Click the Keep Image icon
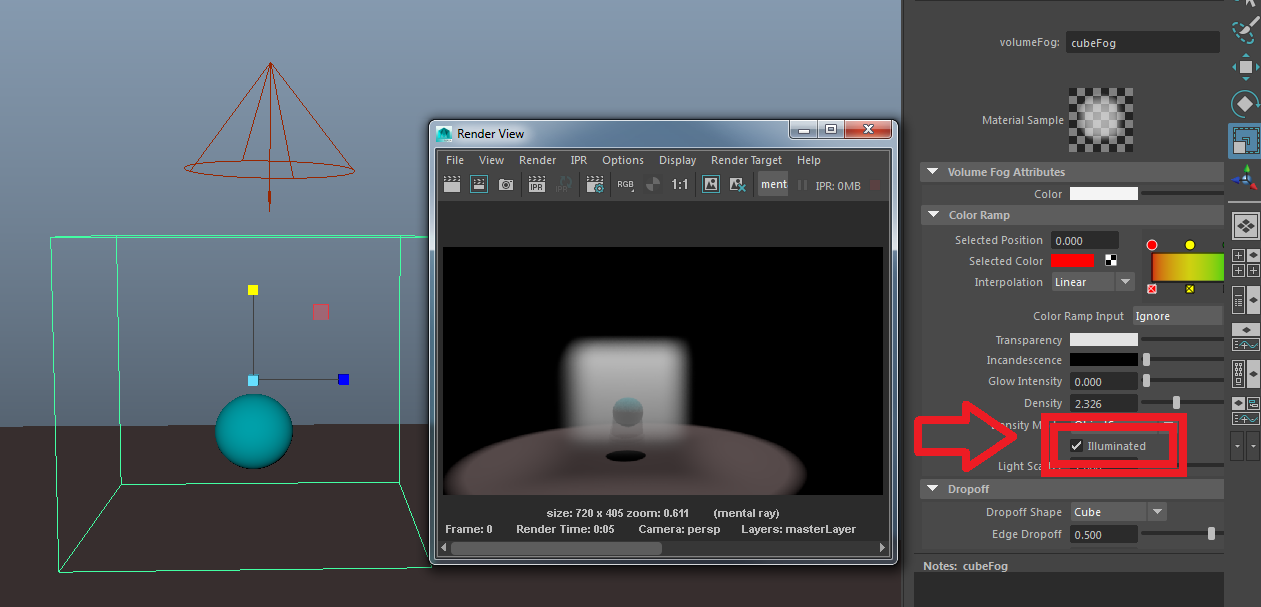This screenshot has width=1261, height=607. tap(710, 184)
